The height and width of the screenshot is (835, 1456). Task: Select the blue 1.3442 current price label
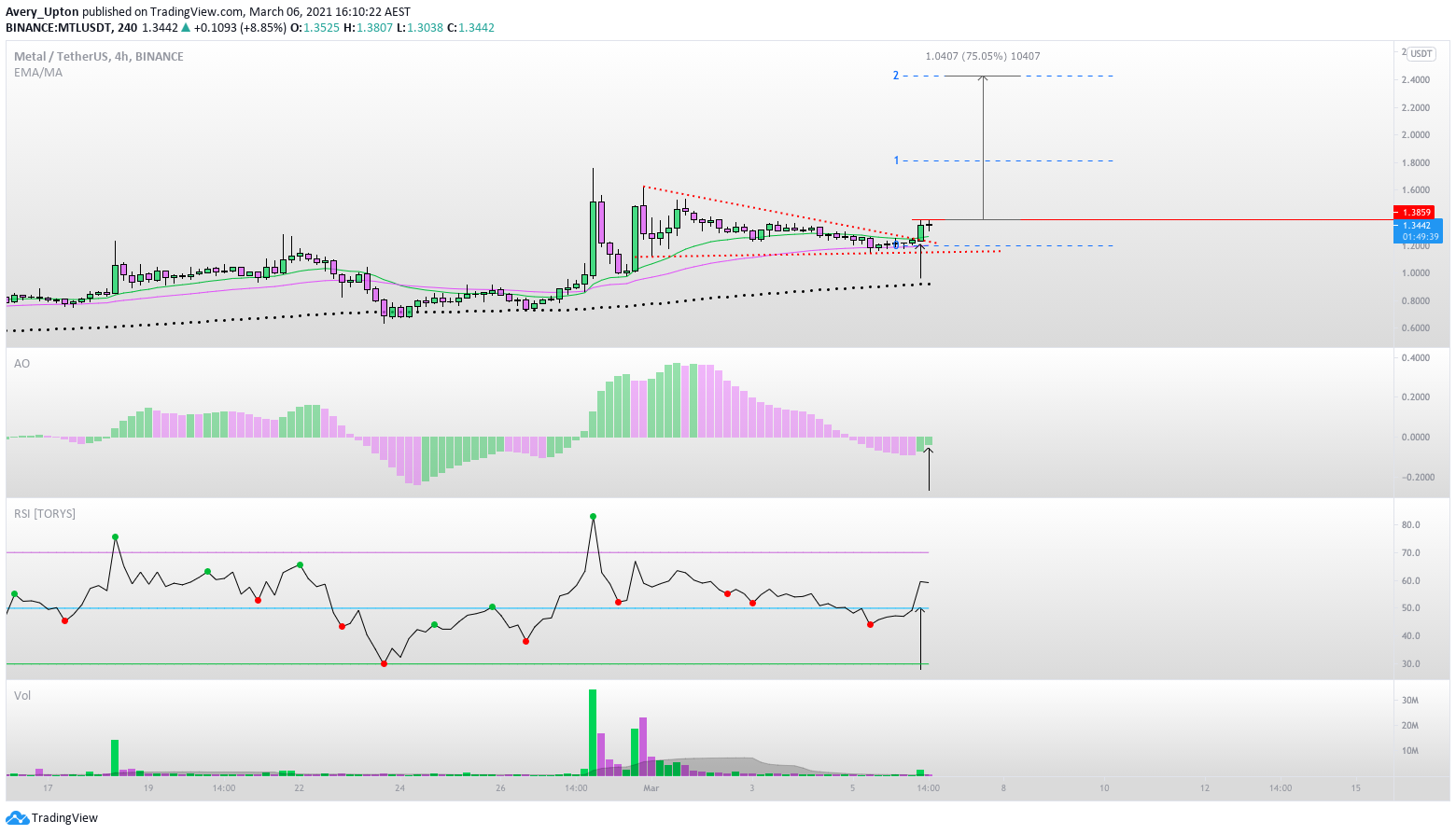(1417, 225)
